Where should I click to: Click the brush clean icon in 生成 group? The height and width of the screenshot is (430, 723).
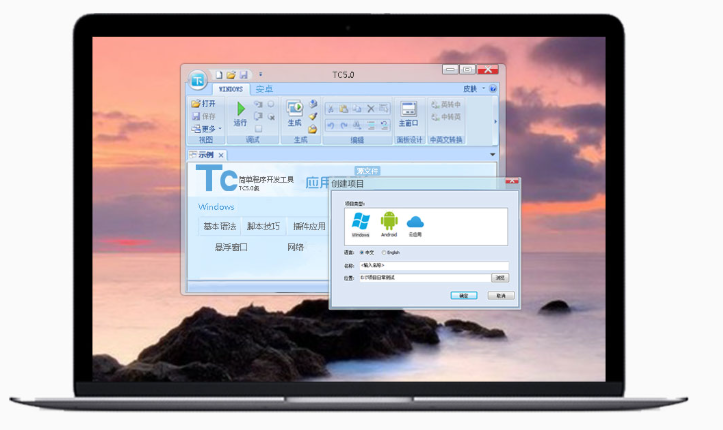pyautogui.click(x=313, y=117)
